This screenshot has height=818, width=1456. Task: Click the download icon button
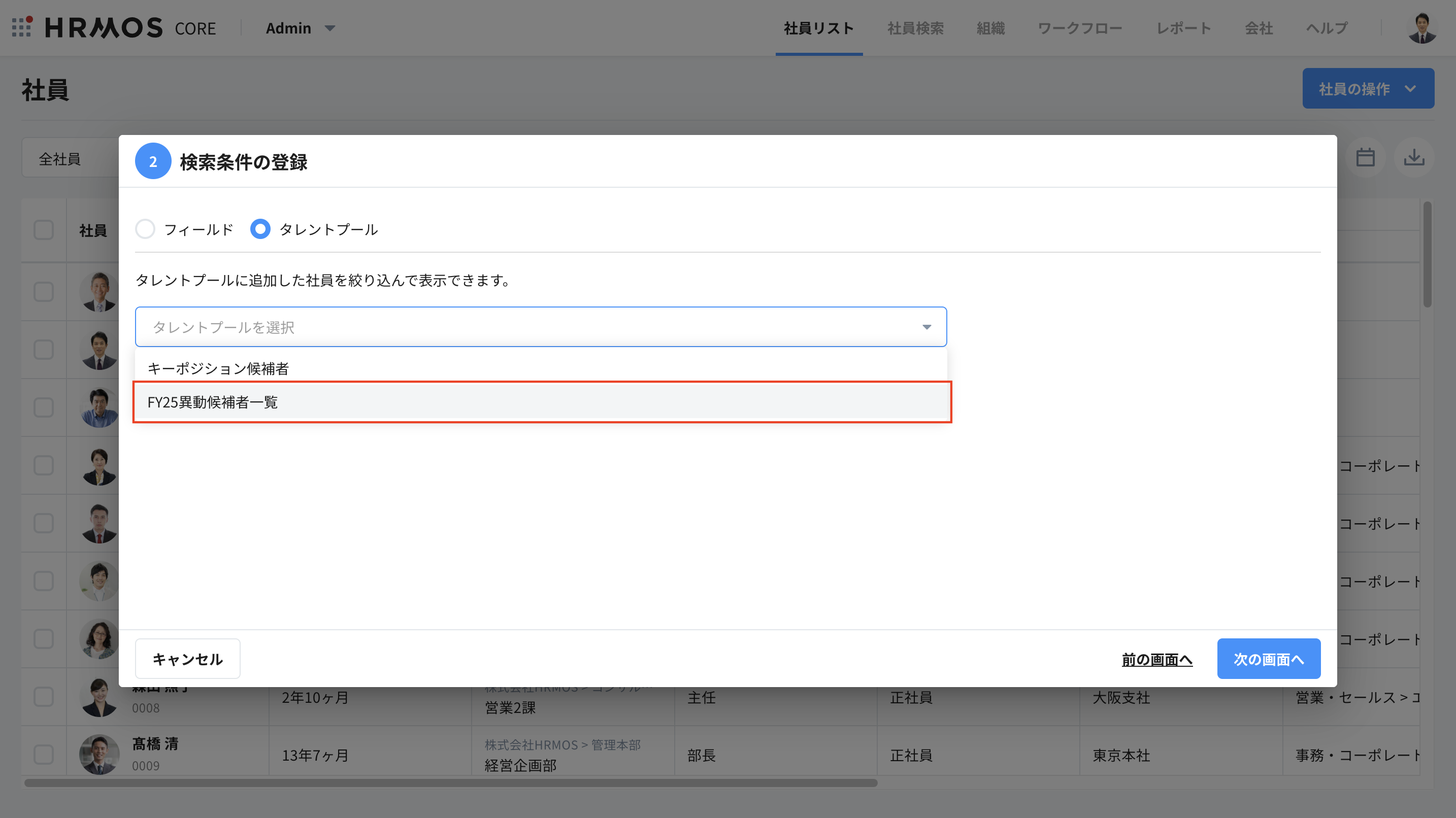click(1413, 158)
